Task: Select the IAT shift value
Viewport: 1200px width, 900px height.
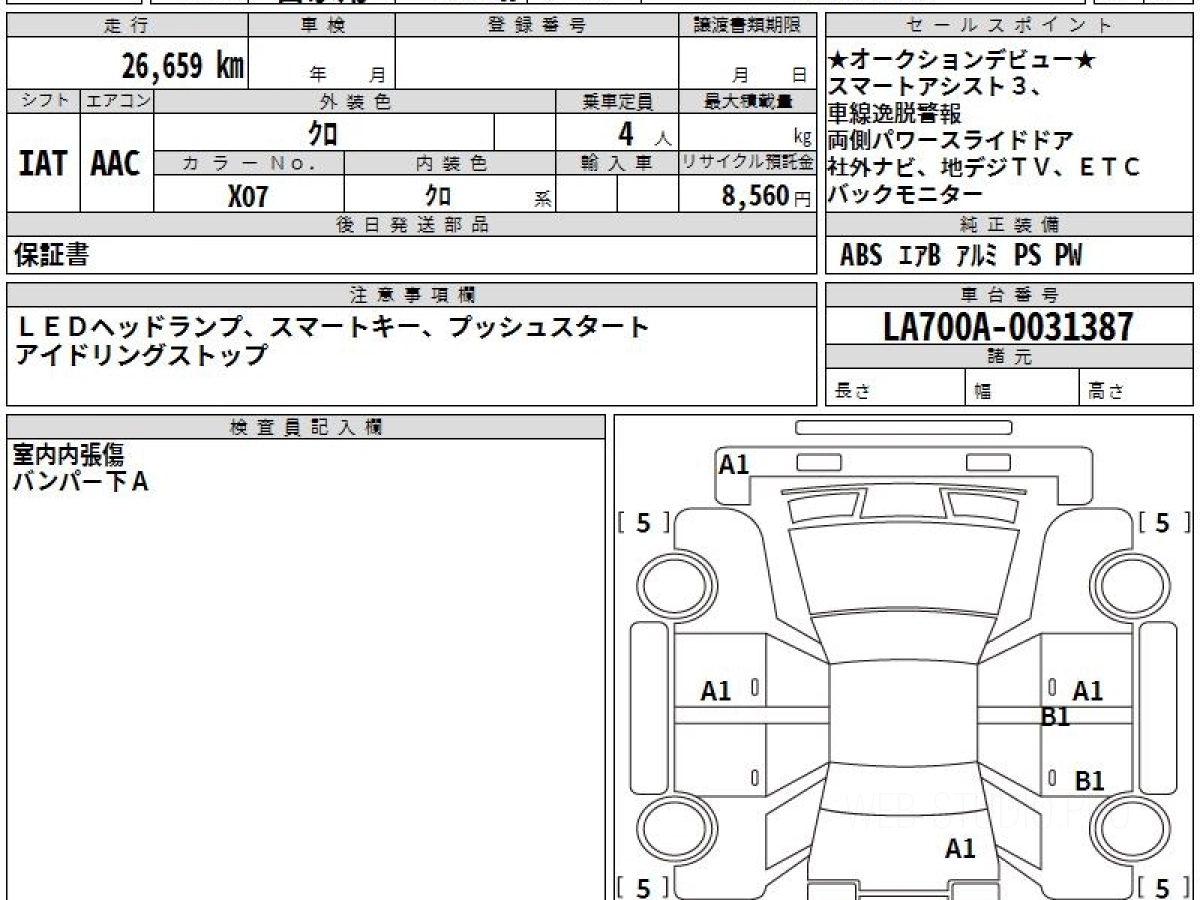Action: click(43, 163)
